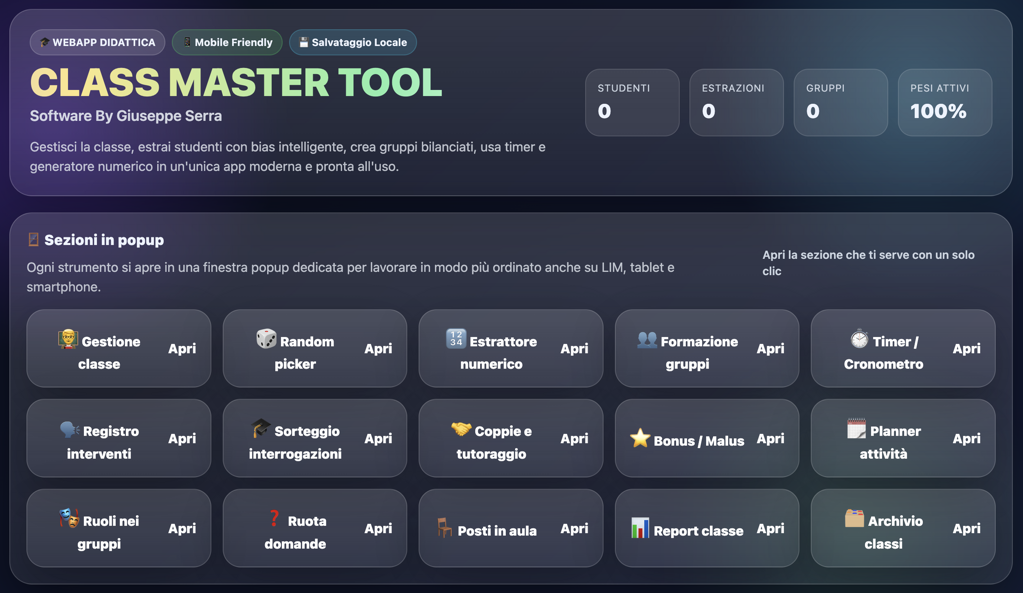The height and width of the screenshot is (593, 1023).
Task: Click the dice icon on Random picker
Action: (266, 339)
